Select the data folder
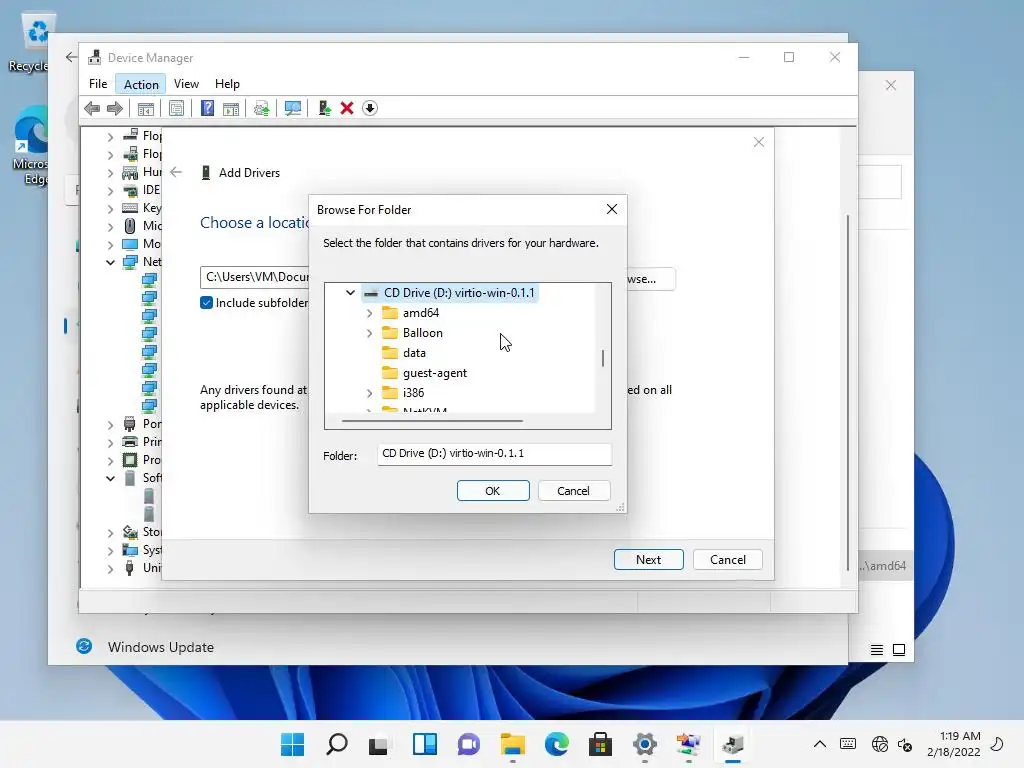Viewport: 1024px width, 768px height. click(414, 353)
